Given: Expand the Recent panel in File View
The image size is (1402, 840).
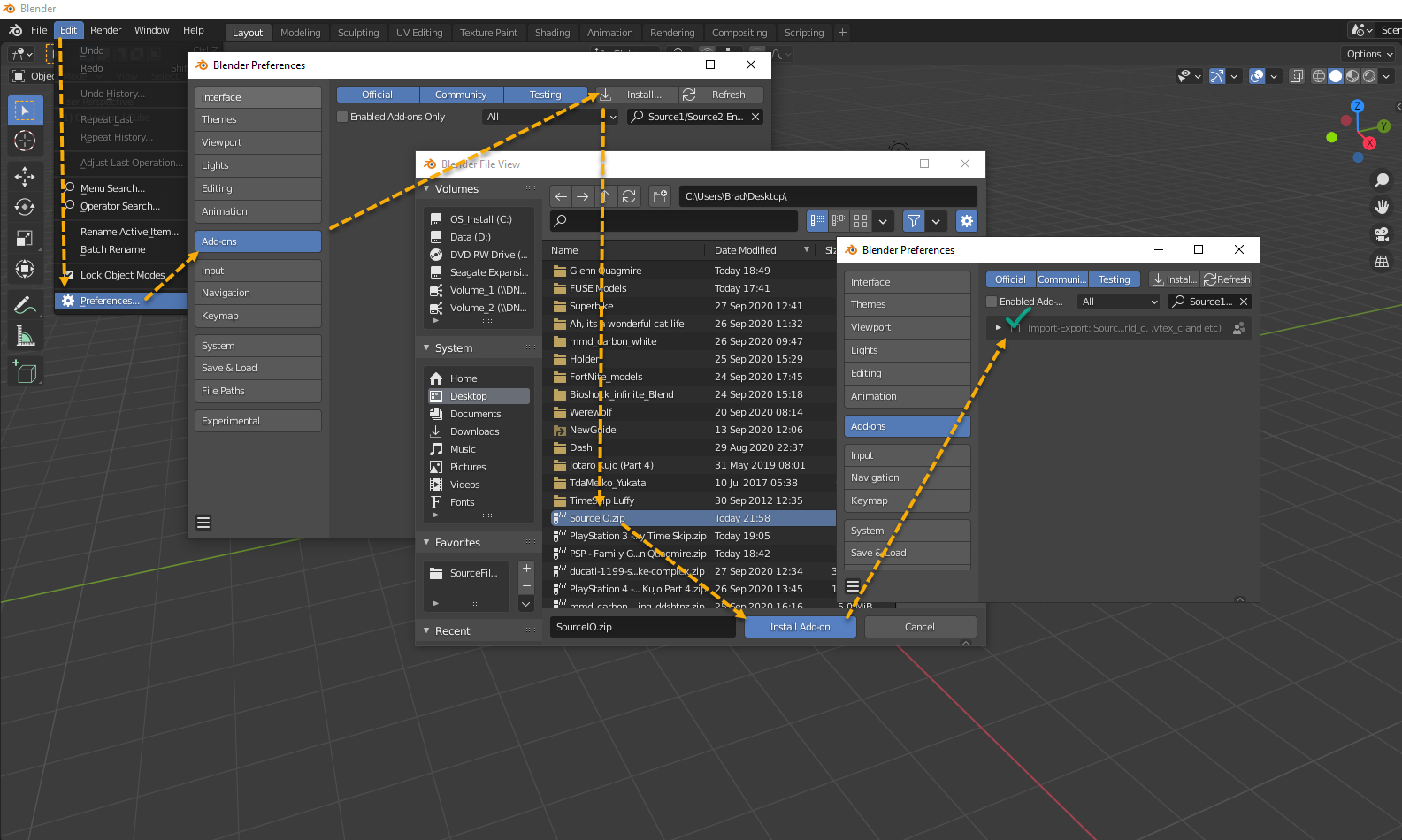Looking at the screenshot, I should click(x=427, y=631).
